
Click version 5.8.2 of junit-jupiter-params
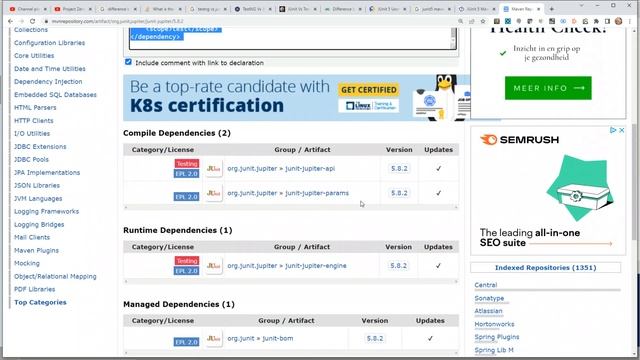click(x=399, y=193)
